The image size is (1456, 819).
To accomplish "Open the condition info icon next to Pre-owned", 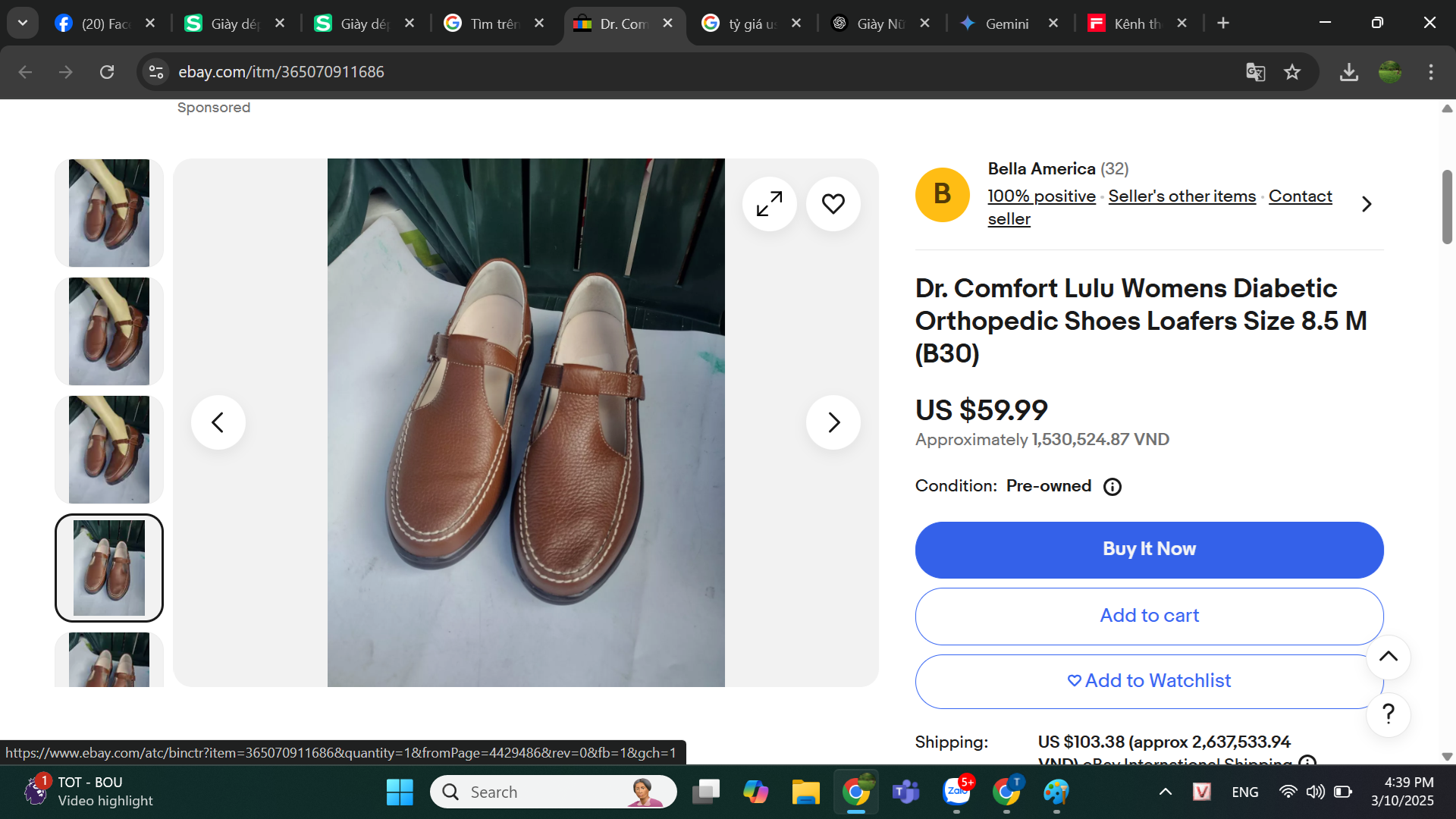I will (x=1112, y=487).
